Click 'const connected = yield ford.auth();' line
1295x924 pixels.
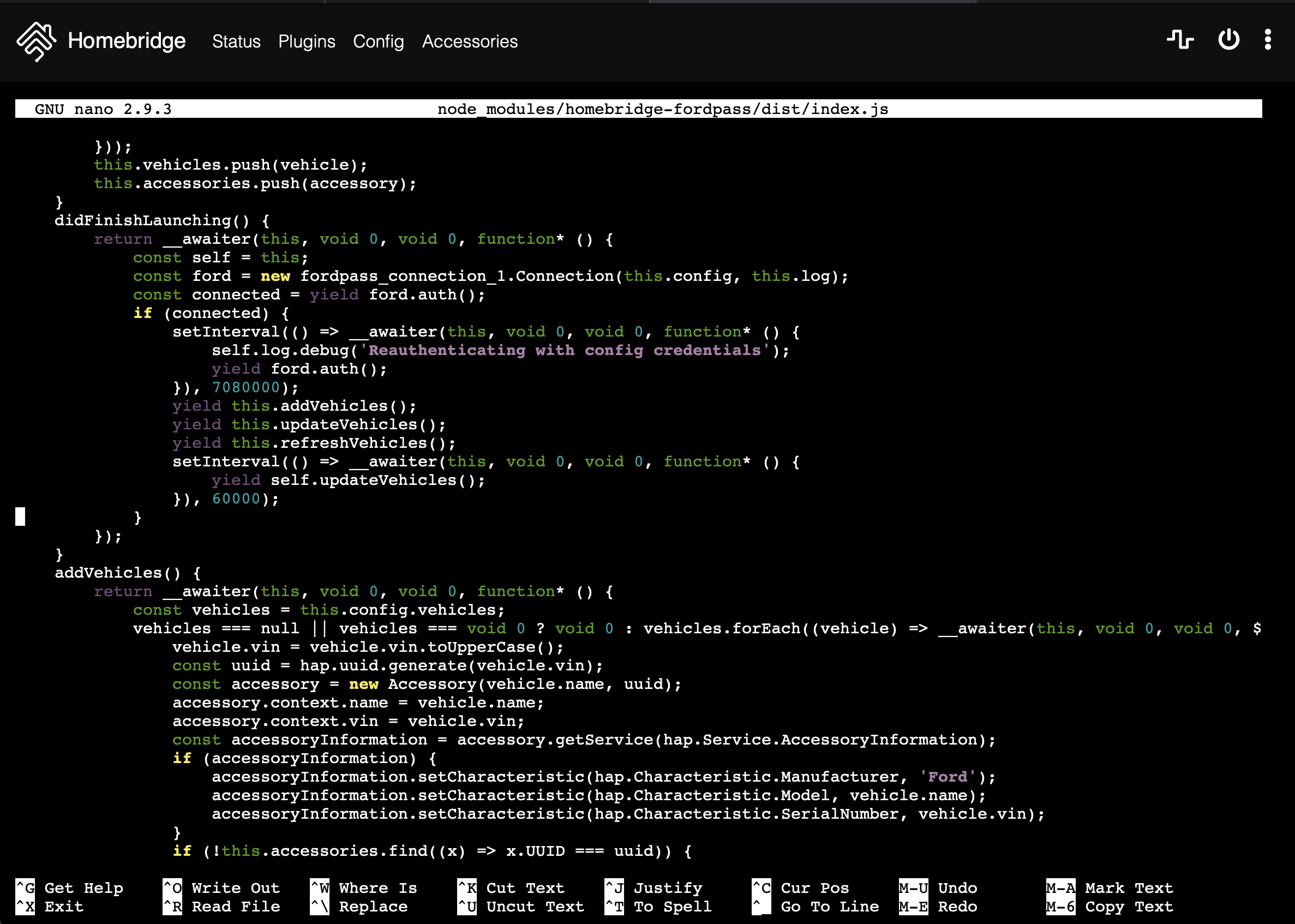(x=309, y=295)
